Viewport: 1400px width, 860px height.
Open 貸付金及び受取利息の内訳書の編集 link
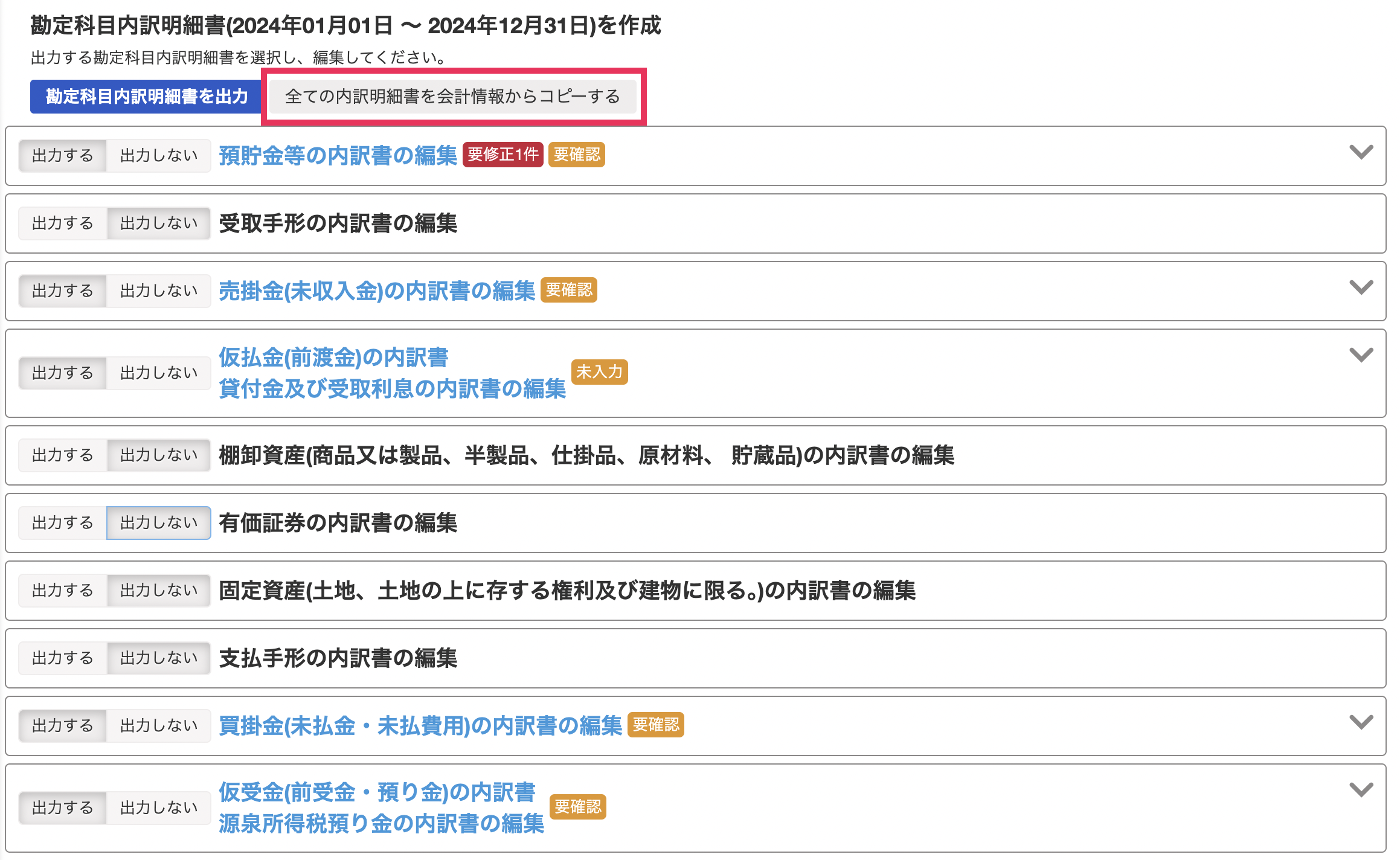tap(393, 389)
